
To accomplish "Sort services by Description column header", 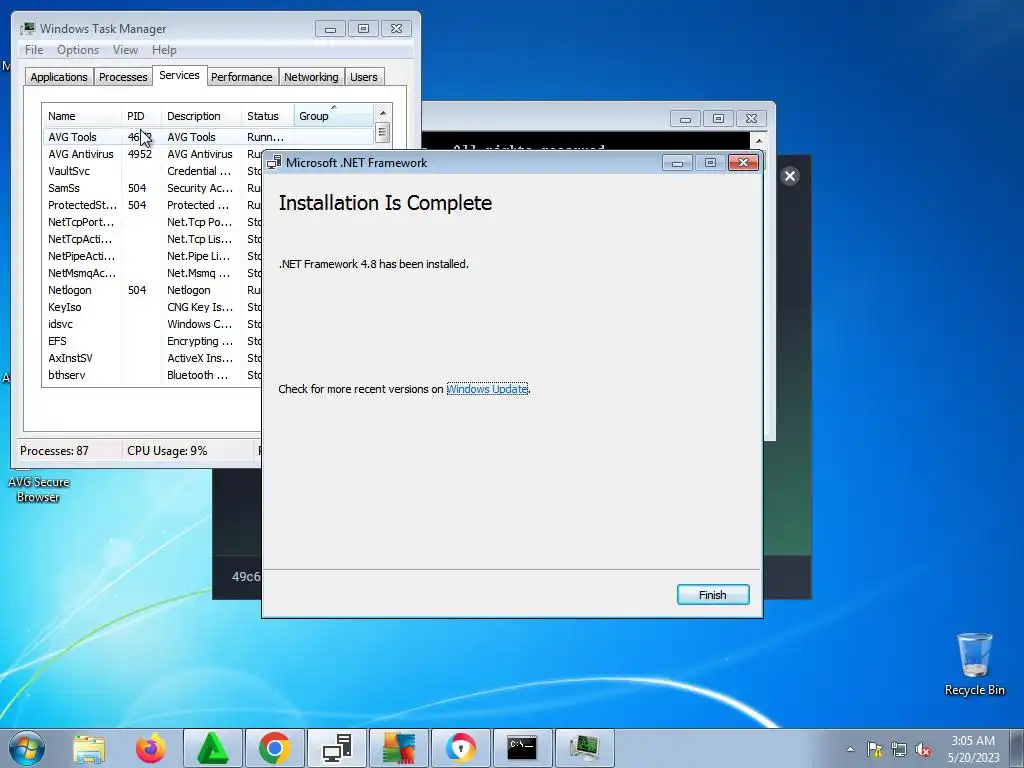I will (201, 116).
